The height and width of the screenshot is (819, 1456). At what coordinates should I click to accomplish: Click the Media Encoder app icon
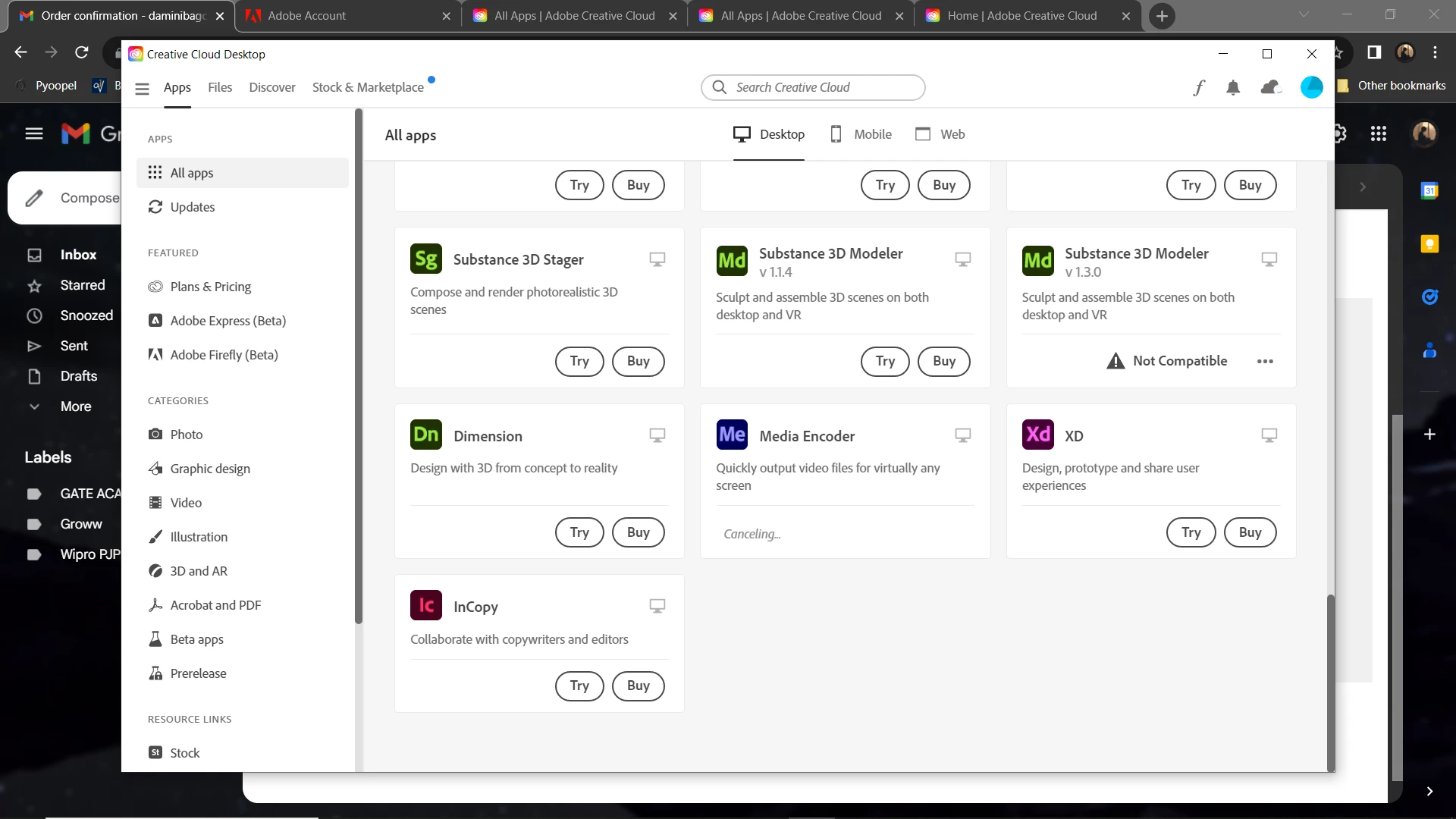coord(732,435)
